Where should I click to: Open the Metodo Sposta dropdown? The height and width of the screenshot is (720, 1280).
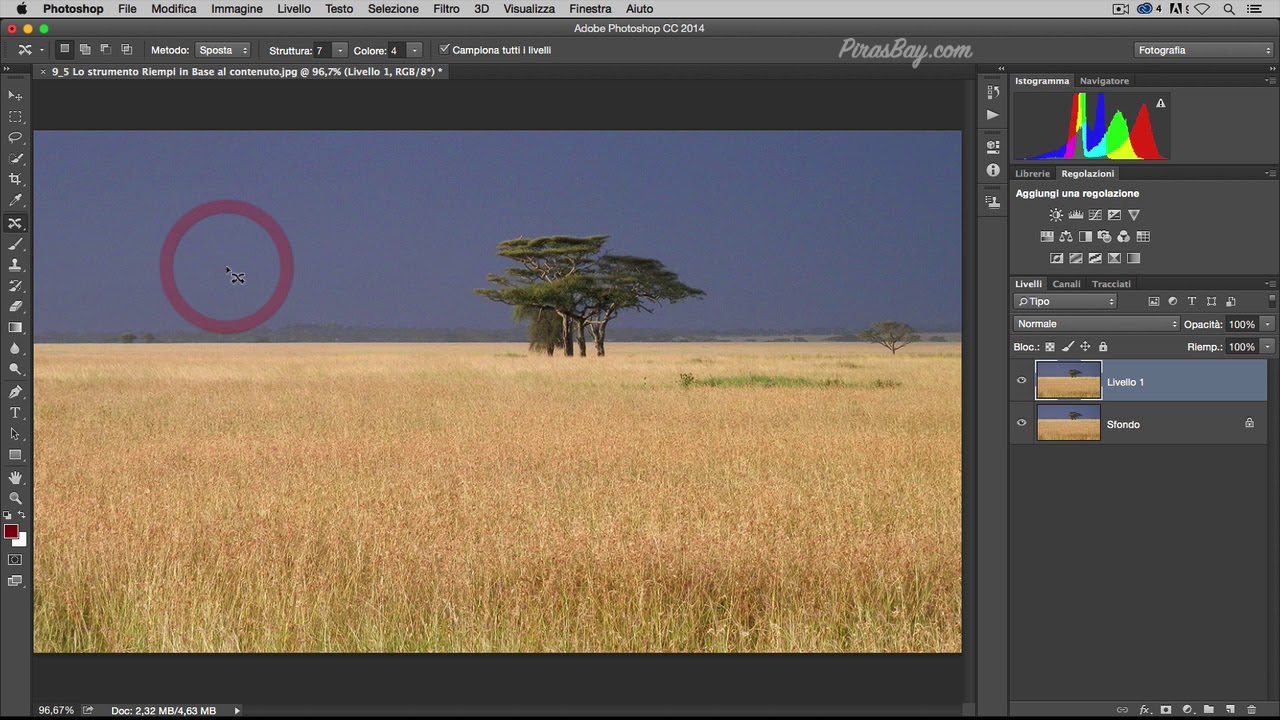click(223, 50)
